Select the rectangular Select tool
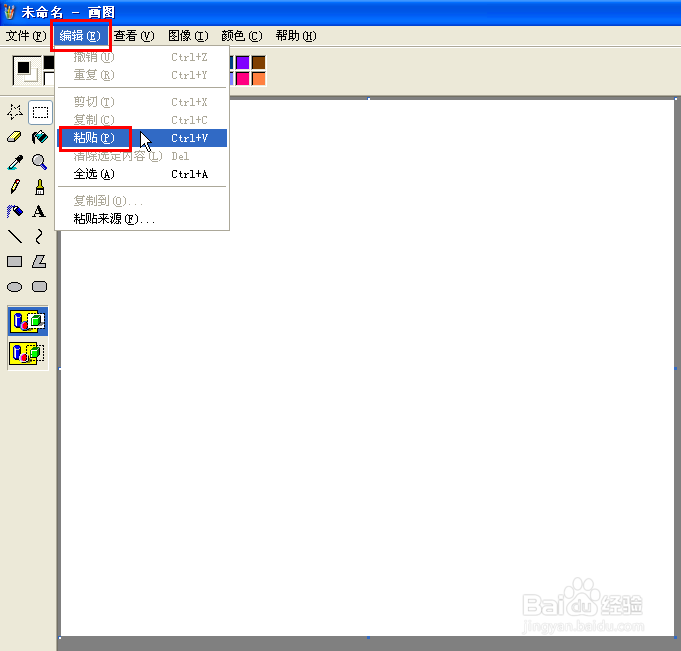Screen dimensions: 681x651 pos(40,112)
